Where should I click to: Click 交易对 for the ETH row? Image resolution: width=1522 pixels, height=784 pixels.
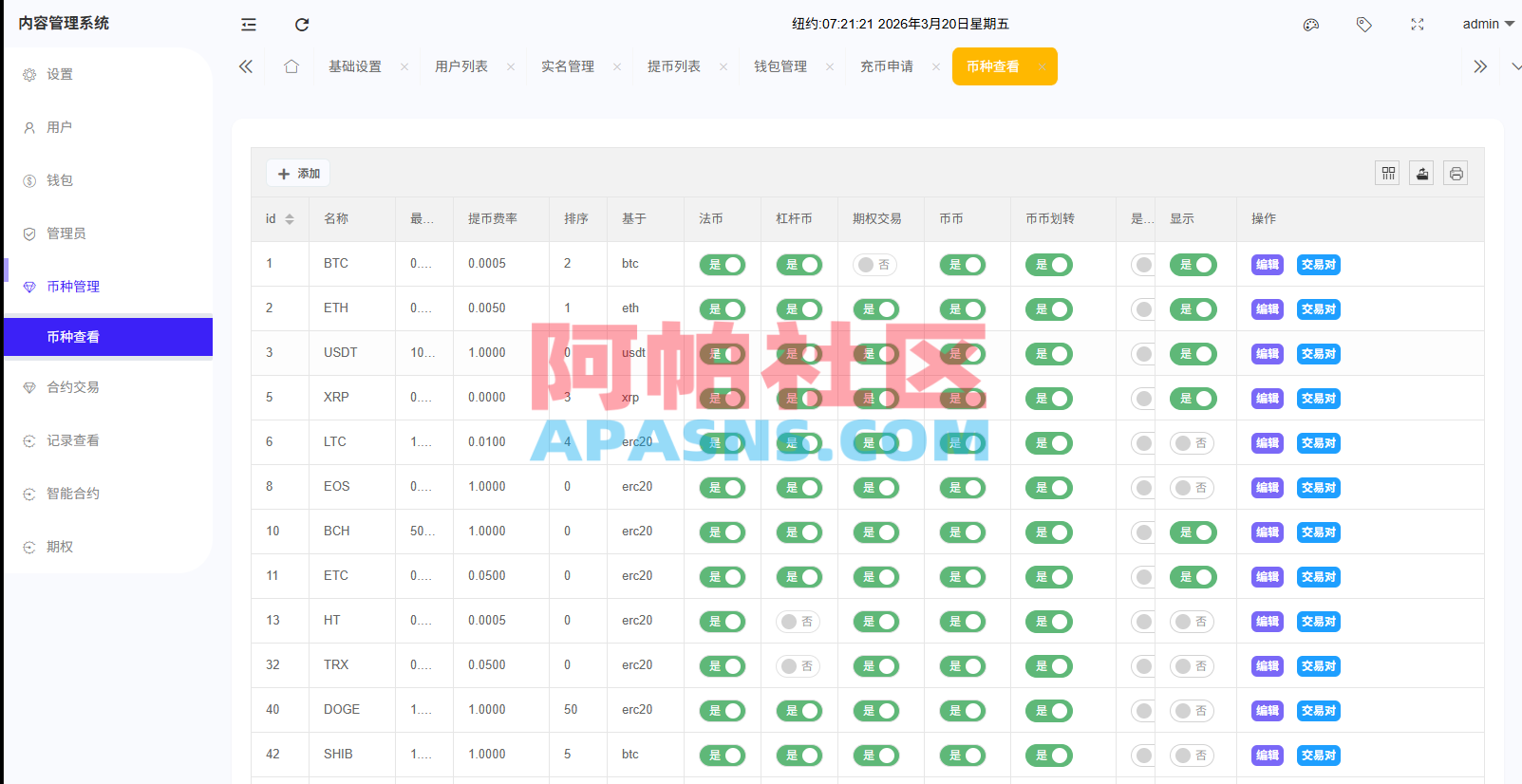(1319, 309)
